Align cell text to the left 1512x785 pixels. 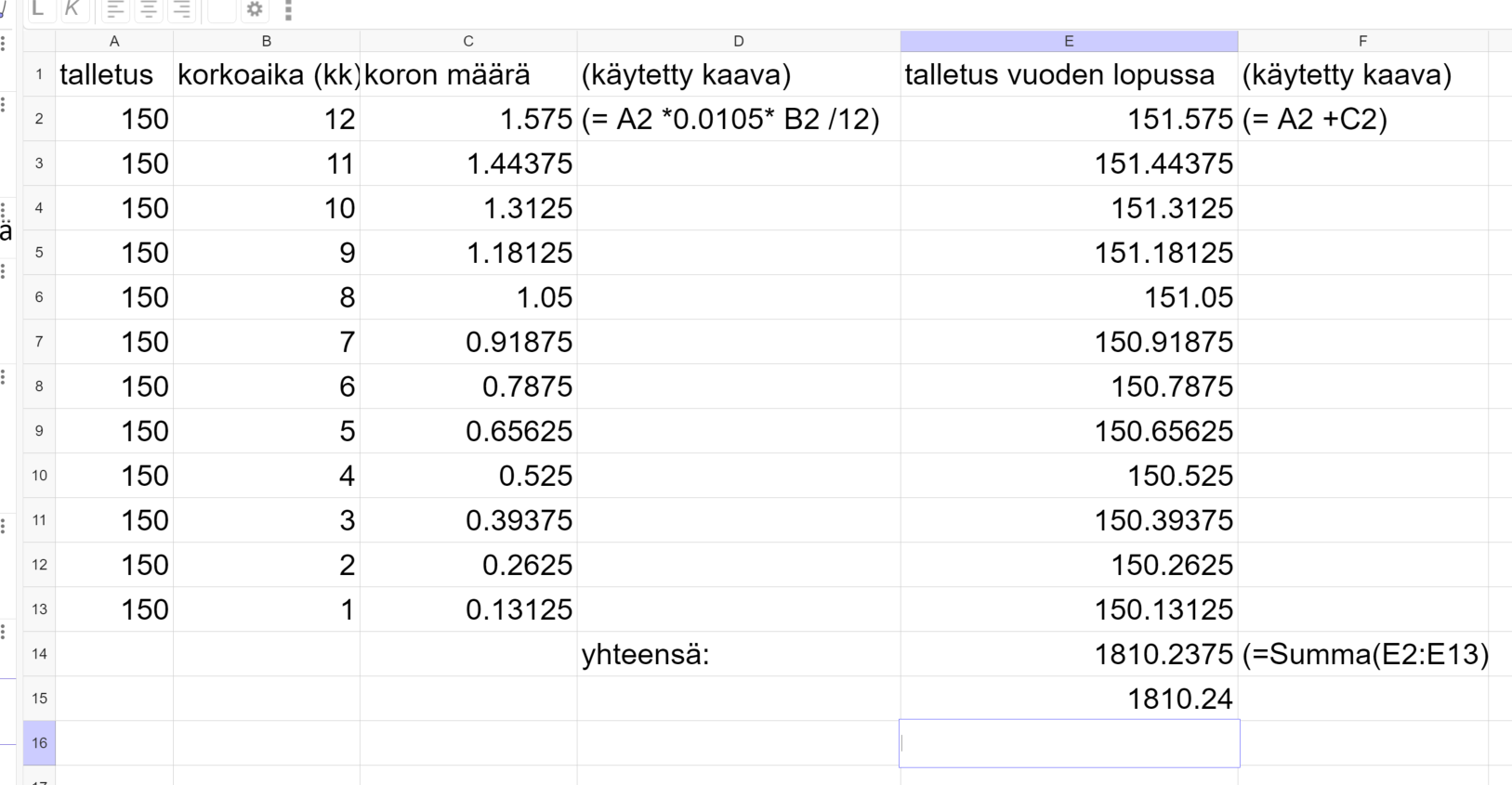114,9
